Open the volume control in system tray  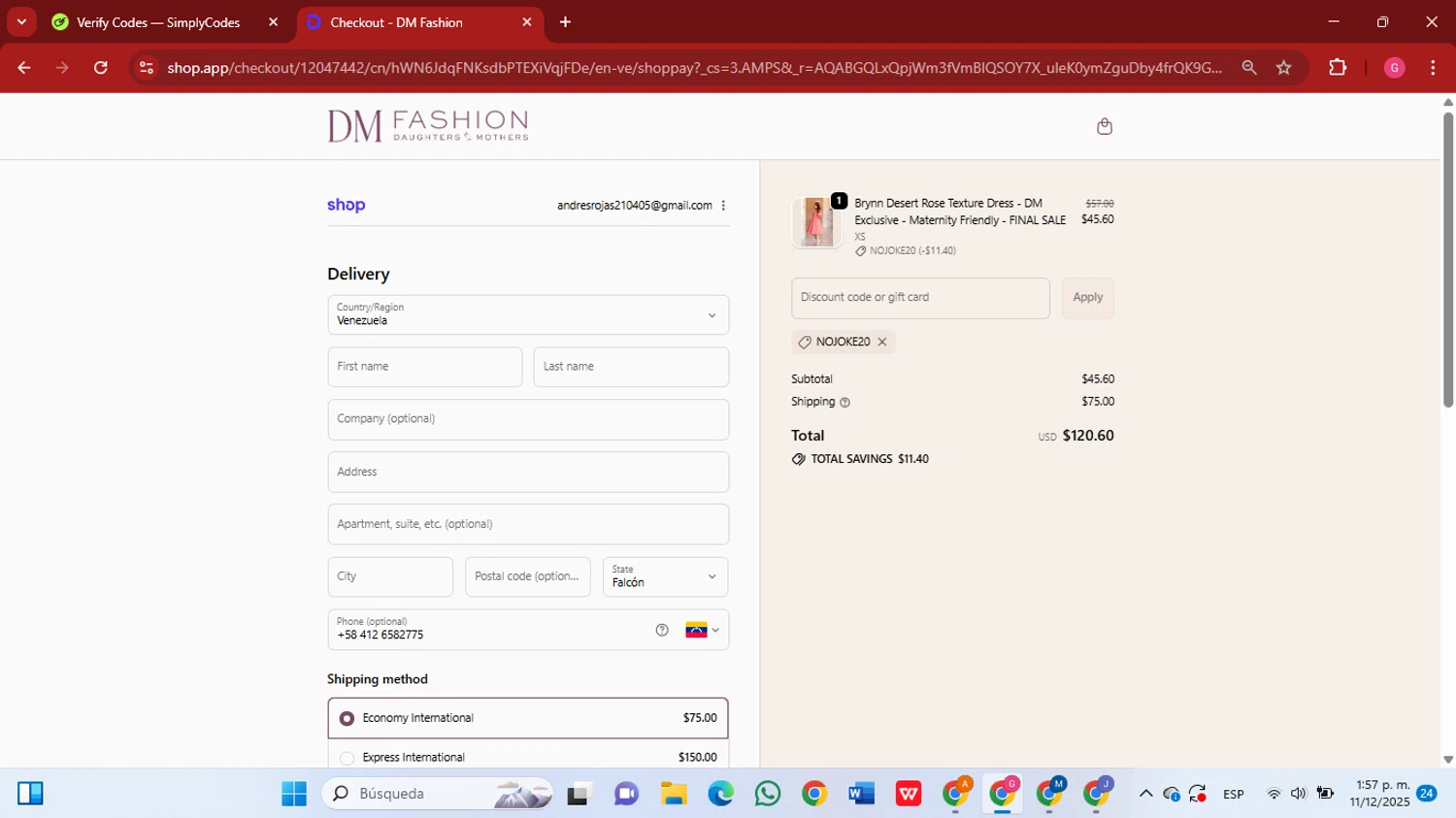click(x=1299, y=794)
